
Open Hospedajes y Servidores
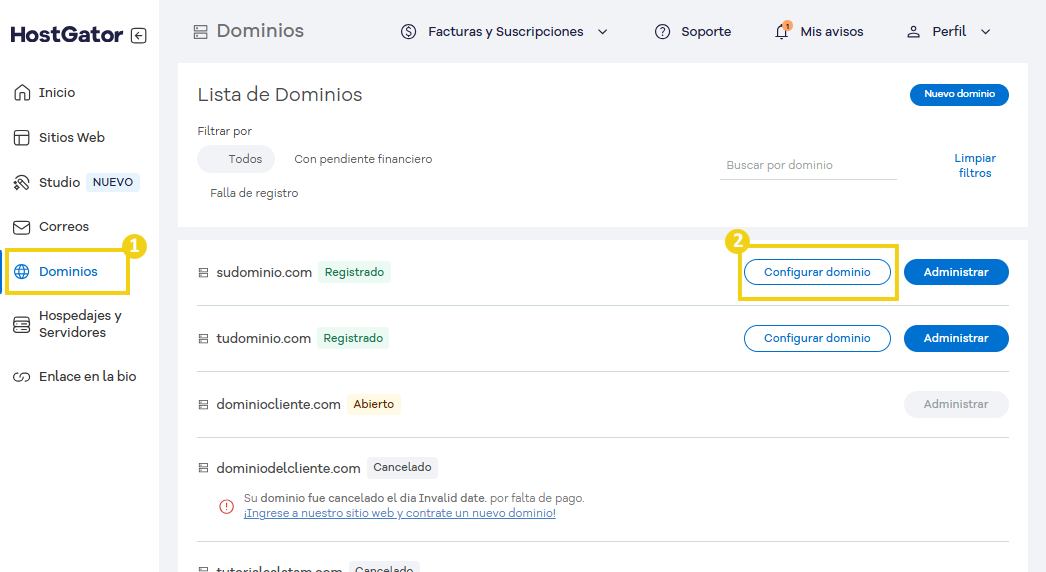[x=79, y=324]
